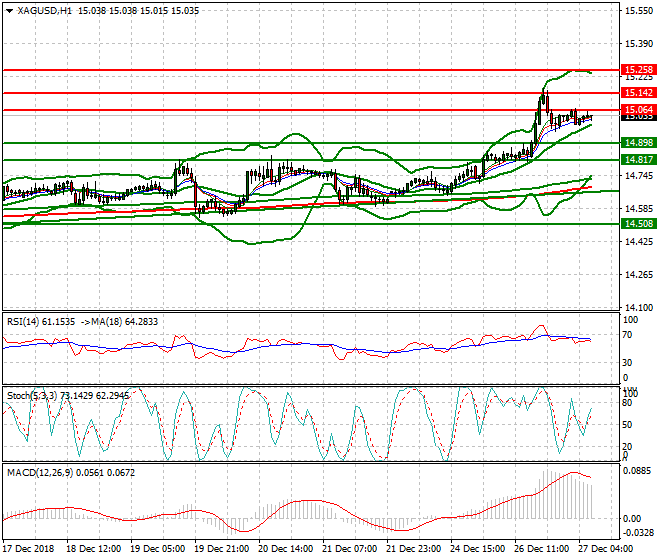Click the triangle arrow before XAGUSD,H1
Screen dimensions: 660x560
[9, 11]
